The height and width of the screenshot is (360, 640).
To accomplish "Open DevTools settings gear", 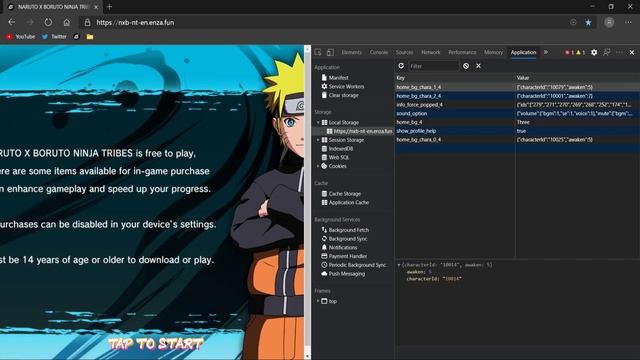I will pyautogui.click(x=594, y=52).
